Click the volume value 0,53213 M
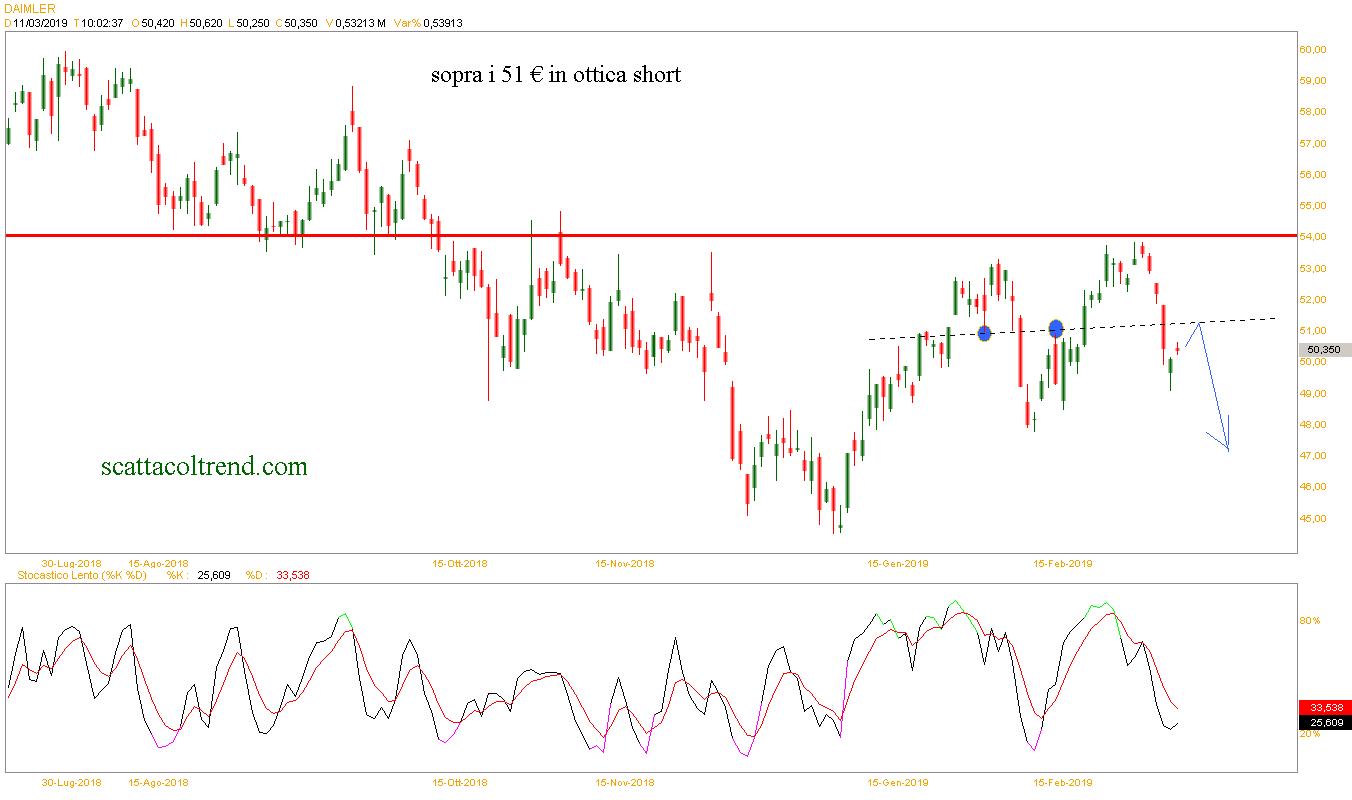This screenshot has width=1352, height=800. tap(361, 22)
